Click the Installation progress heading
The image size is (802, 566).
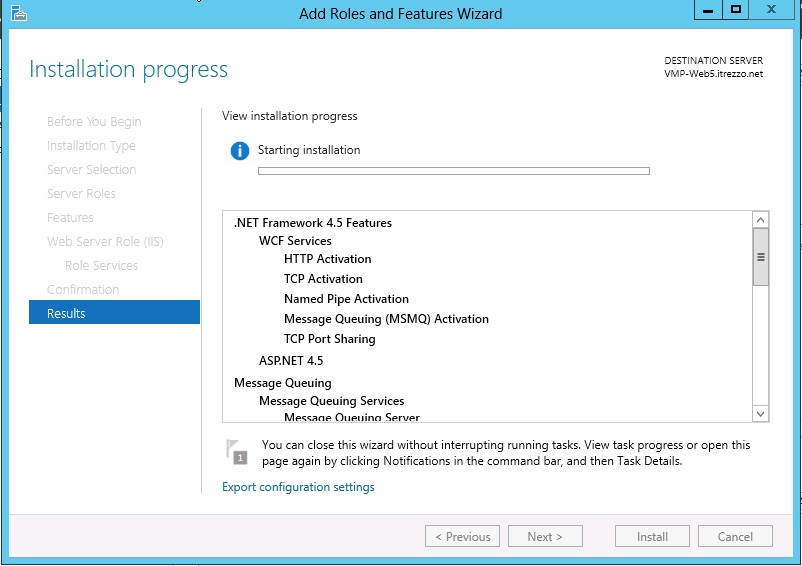[128, 70]
